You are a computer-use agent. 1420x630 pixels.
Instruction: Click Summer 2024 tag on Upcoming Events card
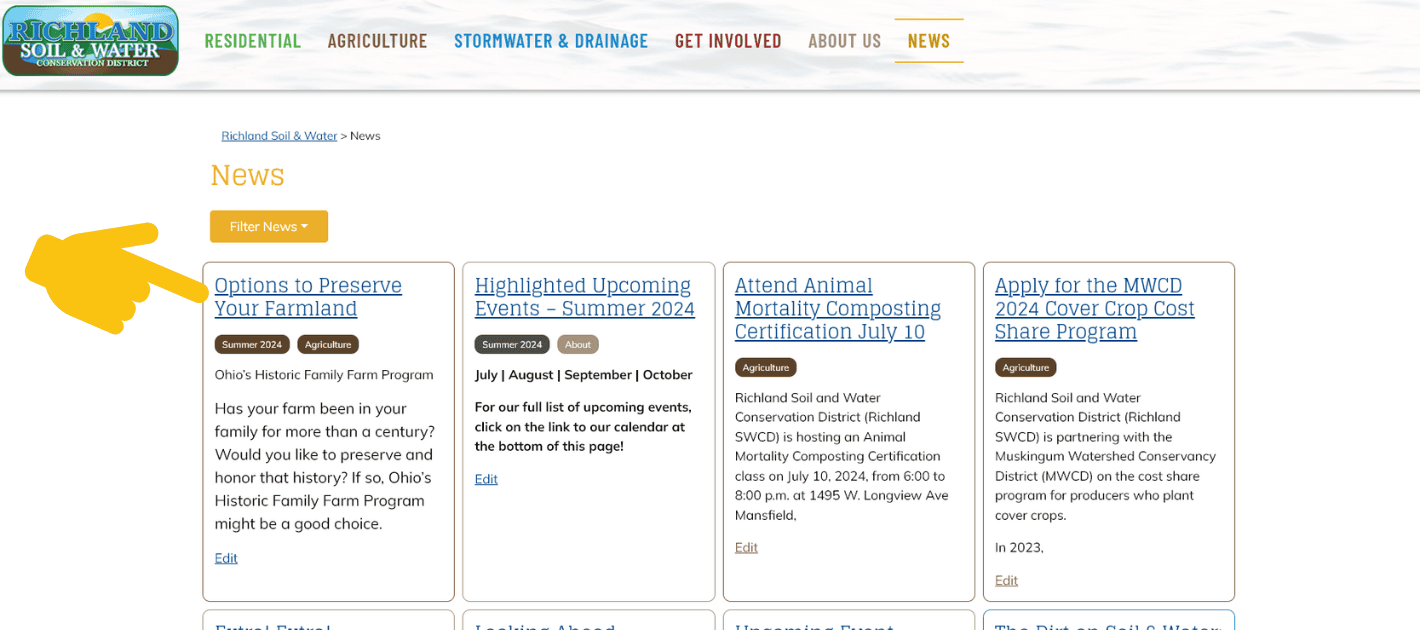pyautogui.click(x=512, y=344)
